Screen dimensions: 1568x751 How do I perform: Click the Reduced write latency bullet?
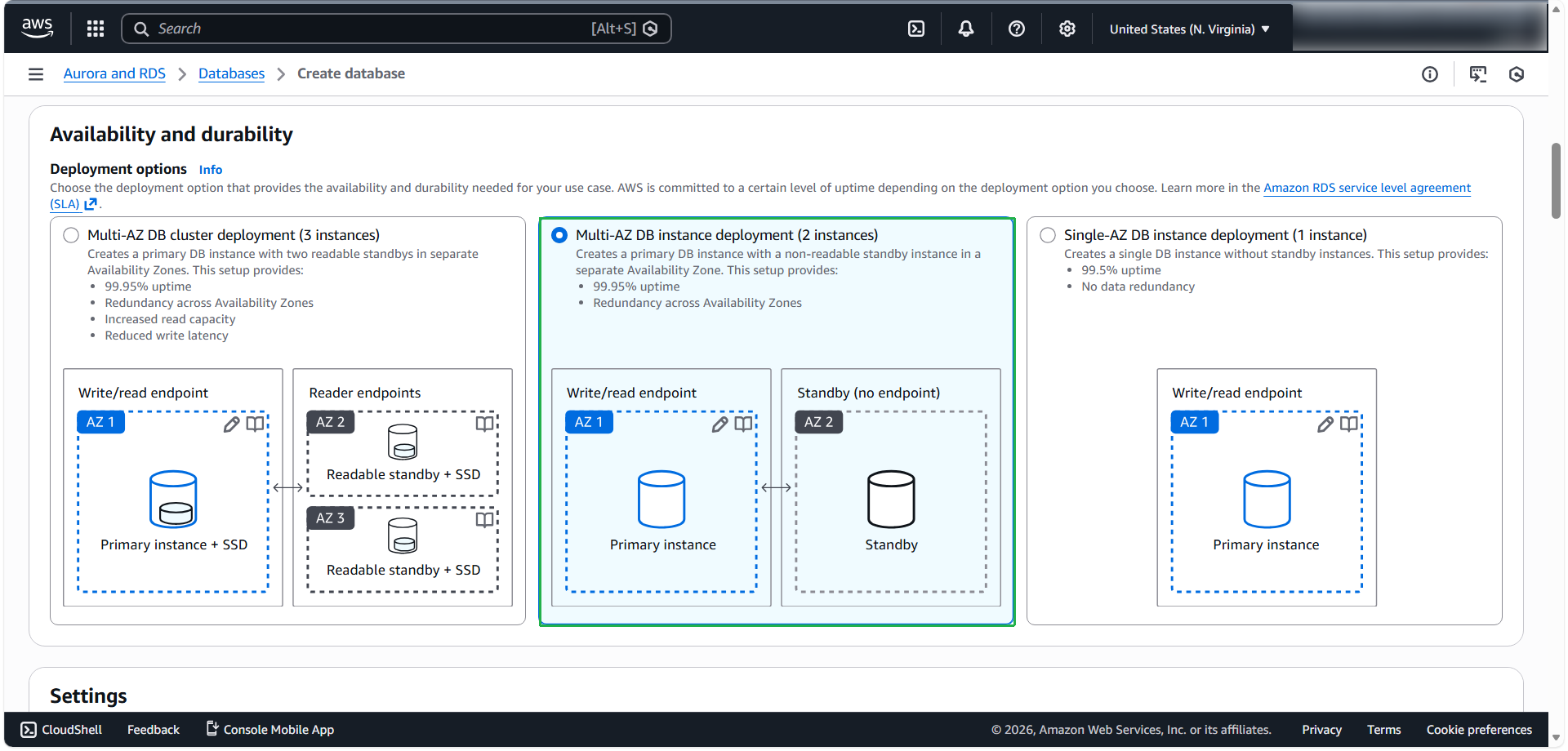coord(167,336)
